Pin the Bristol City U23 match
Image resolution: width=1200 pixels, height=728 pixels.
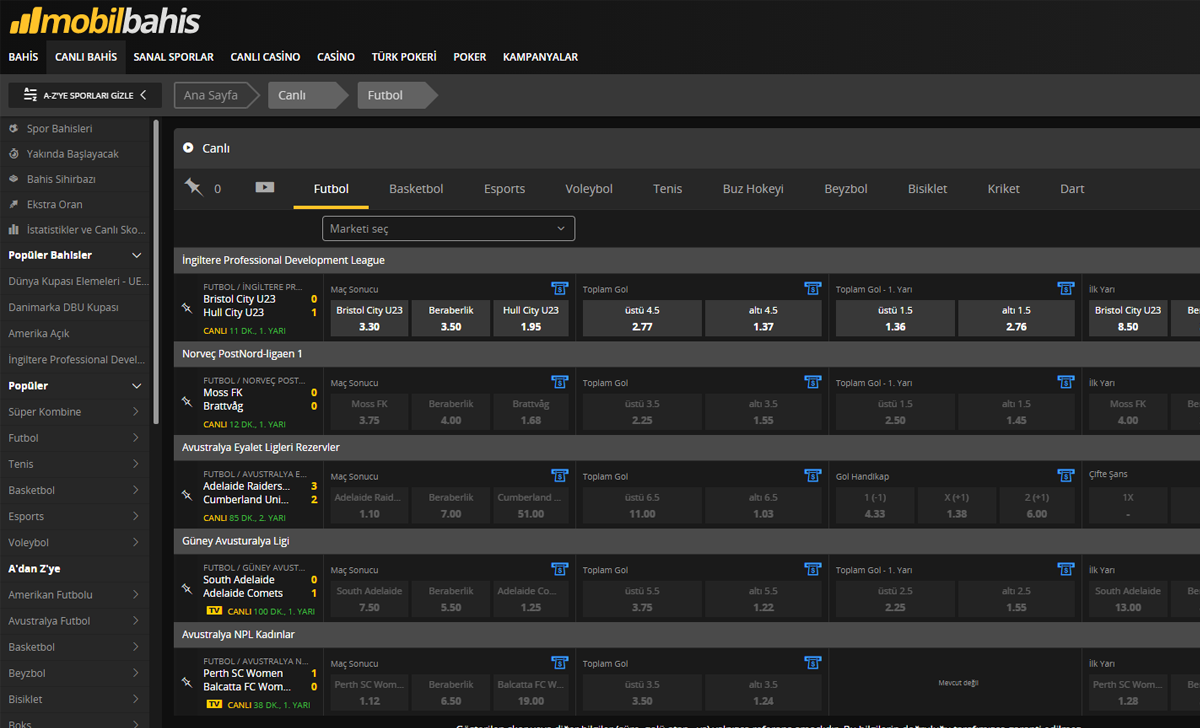[x=186, y=307]
